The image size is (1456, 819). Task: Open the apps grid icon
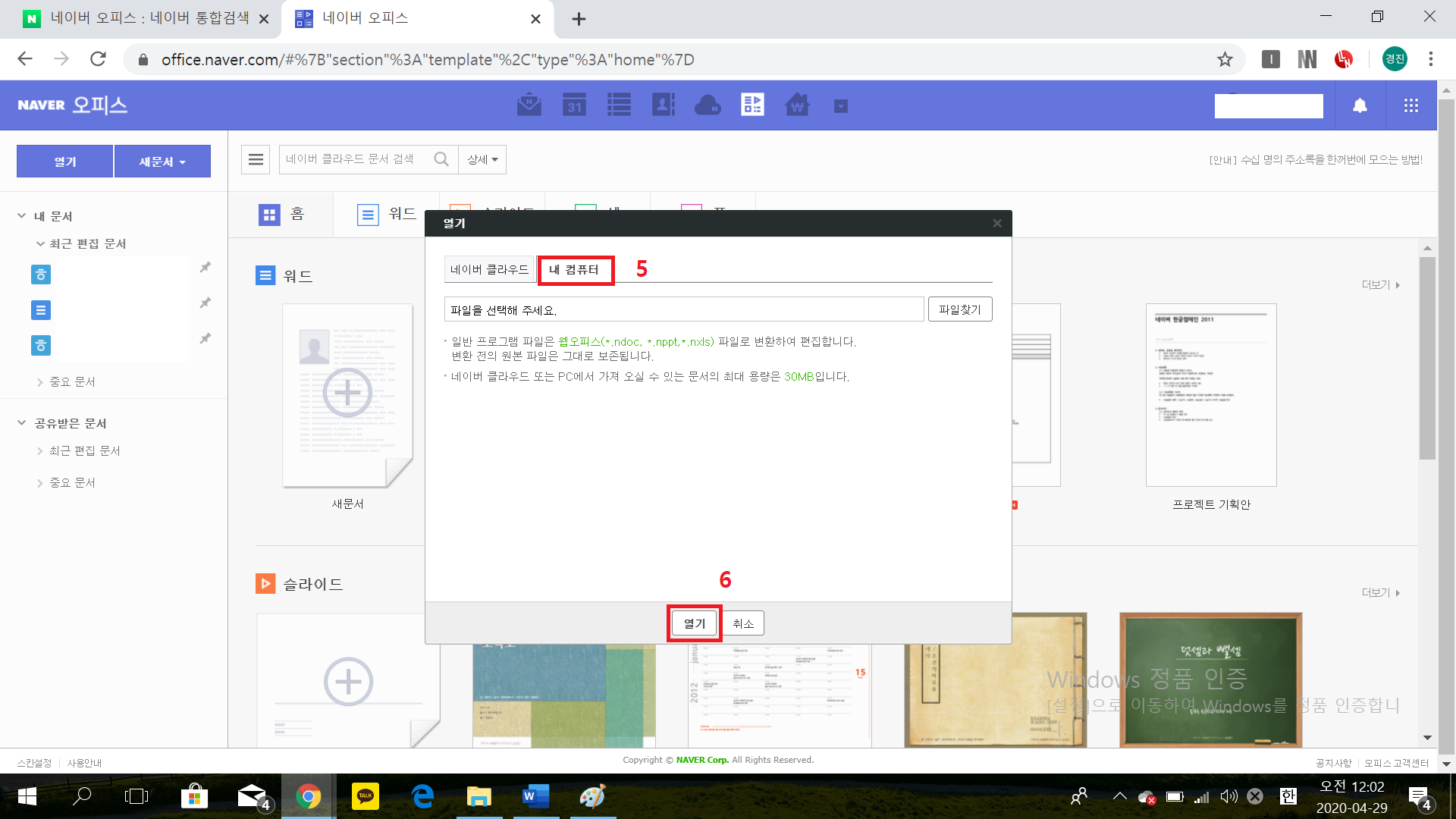[1410, 105]
